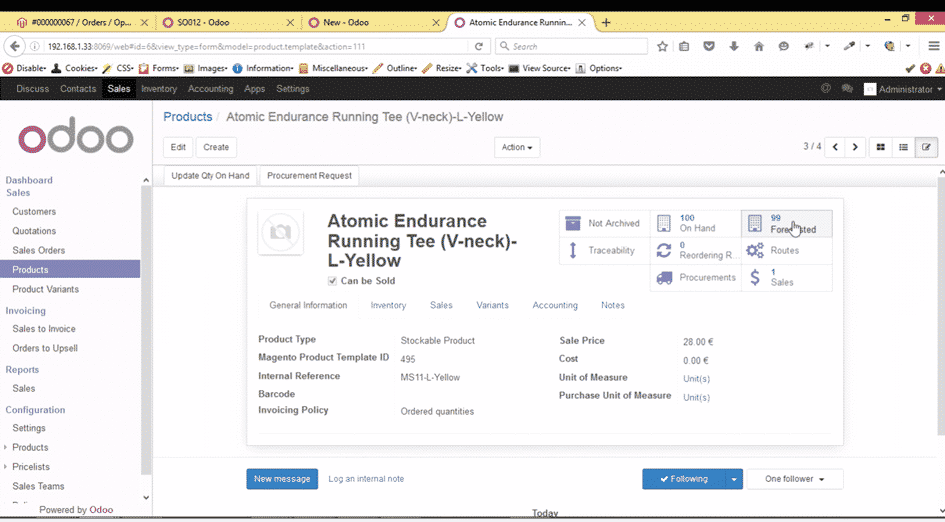Open the Images web developer menu
This screenshot has height=522, width=945.
(x=206, y=68)
